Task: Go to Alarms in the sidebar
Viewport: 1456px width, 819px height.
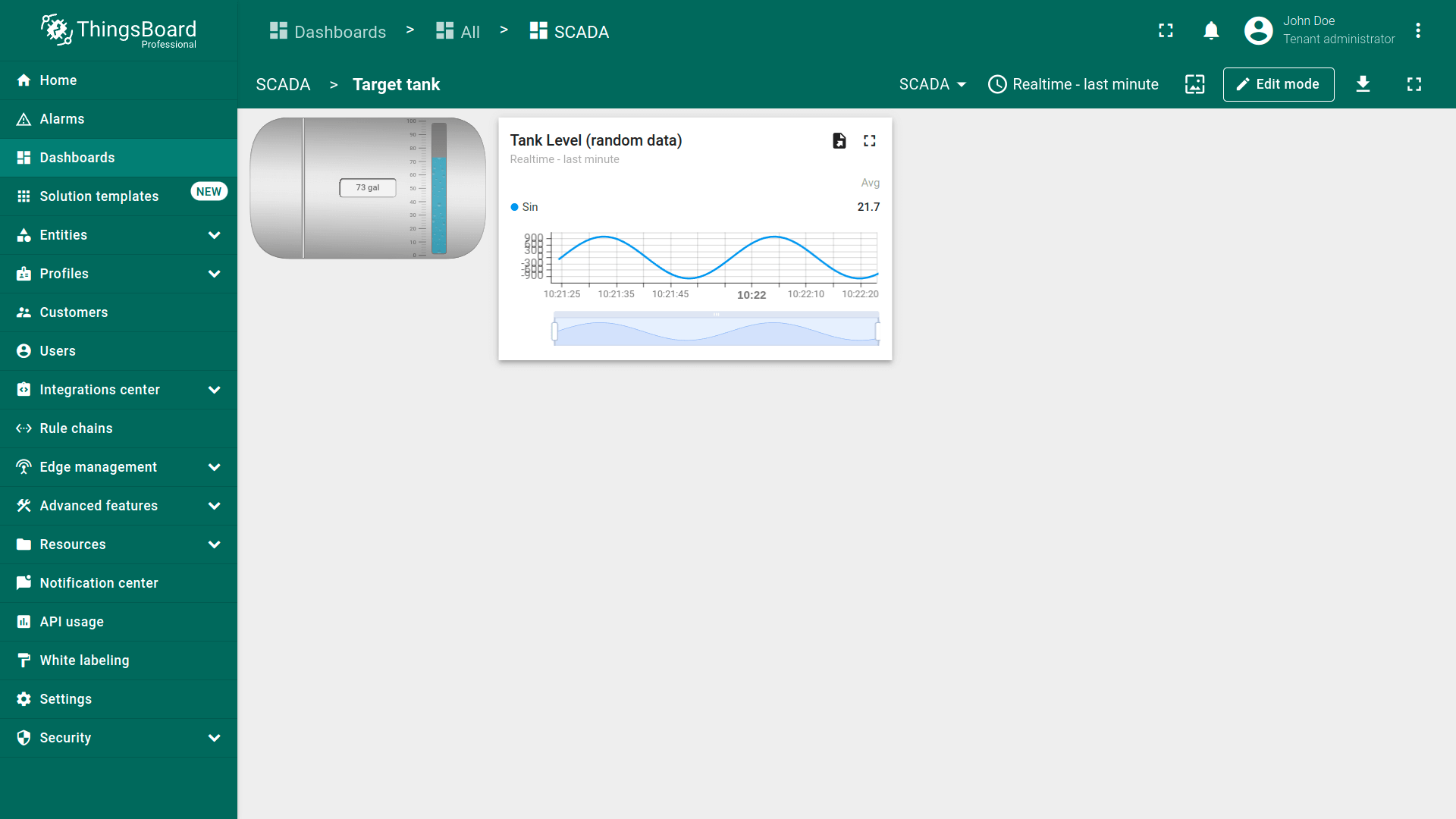Action: point(62,119)
